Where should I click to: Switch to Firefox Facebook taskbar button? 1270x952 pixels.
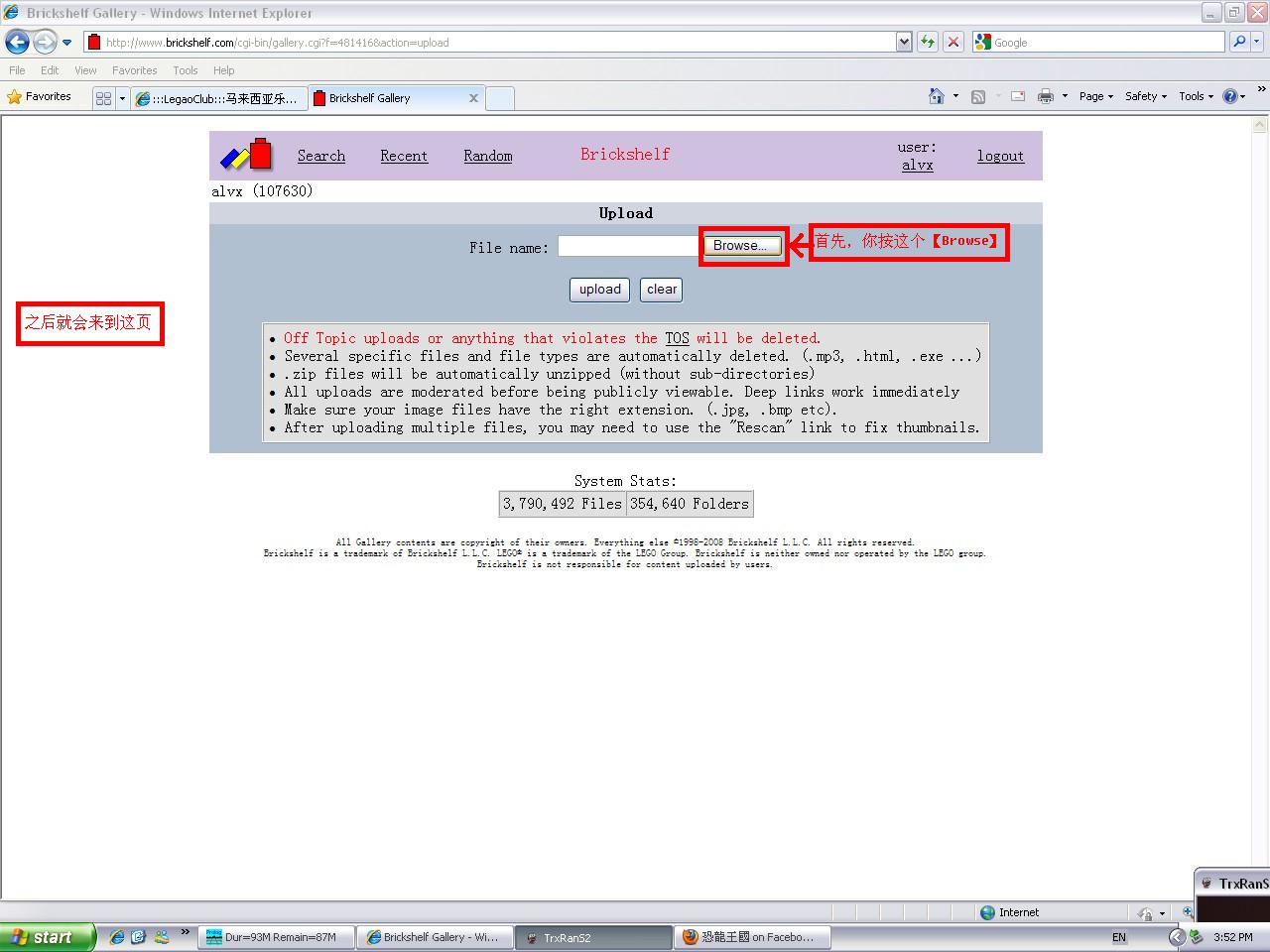(x=753, y=937)
